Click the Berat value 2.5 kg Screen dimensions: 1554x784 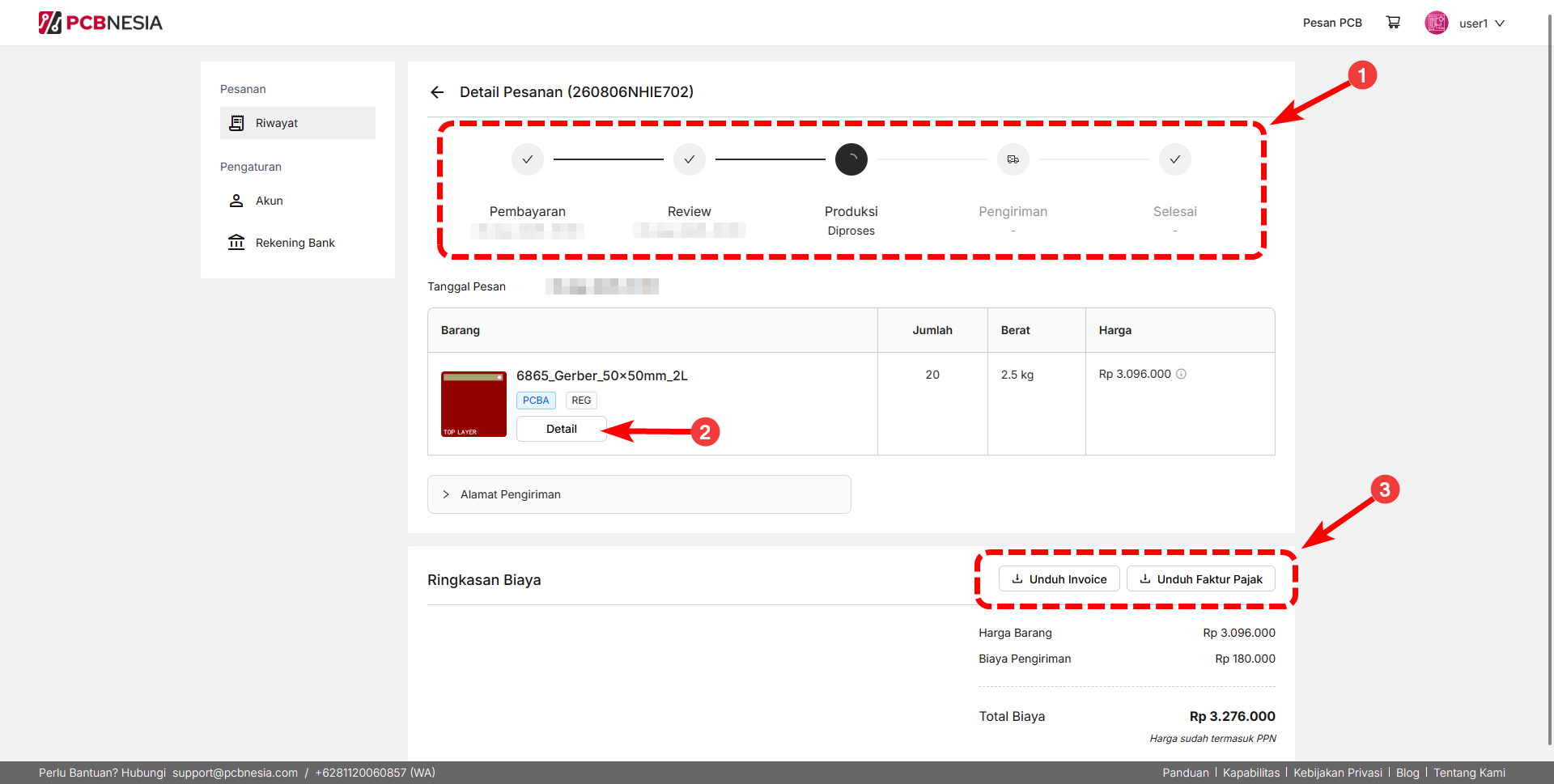pos(1017,375)
